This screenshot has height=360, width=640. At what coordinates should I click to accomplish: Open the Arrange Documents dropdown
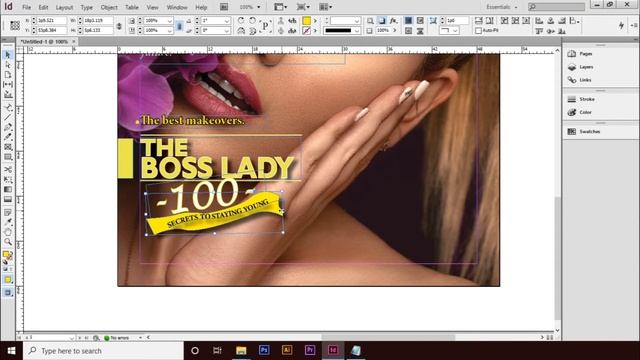(325, 7)
